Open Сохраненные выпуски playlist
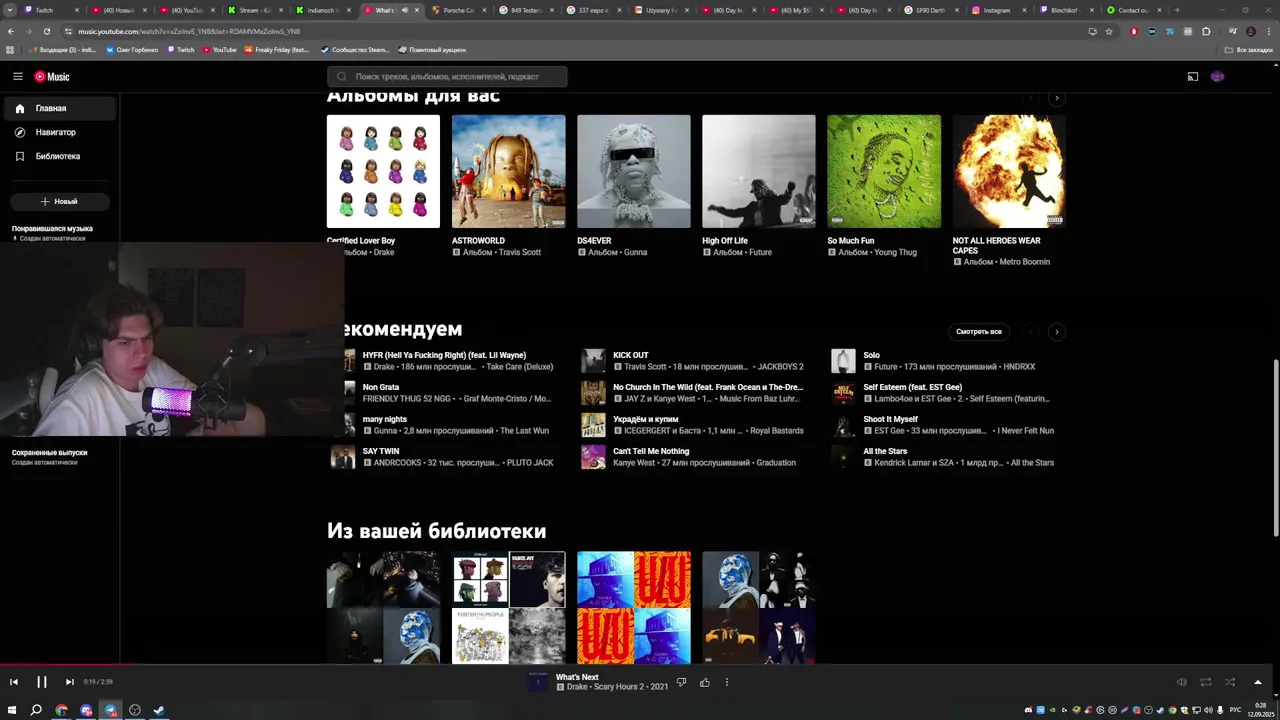1280x720 pixels. coord(52,457)
